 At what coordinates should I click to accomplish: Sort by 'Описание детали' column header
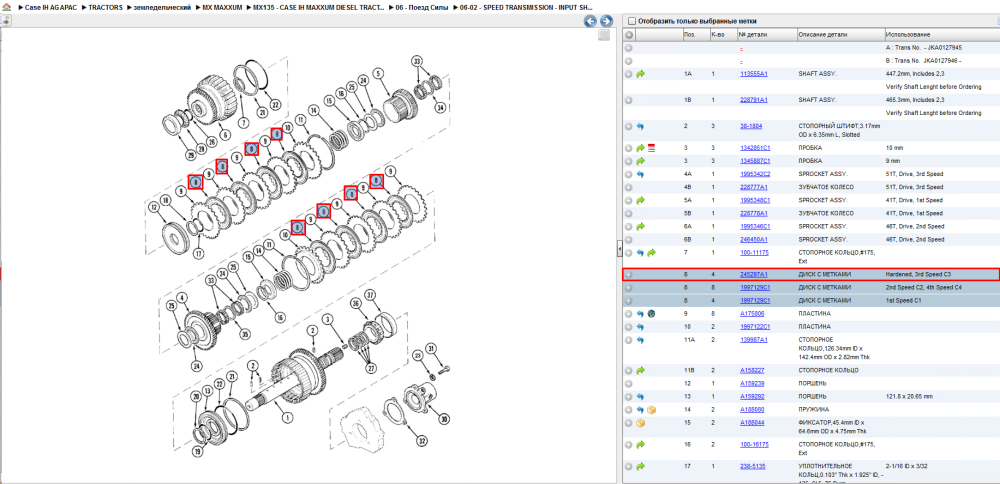point(841,34)
